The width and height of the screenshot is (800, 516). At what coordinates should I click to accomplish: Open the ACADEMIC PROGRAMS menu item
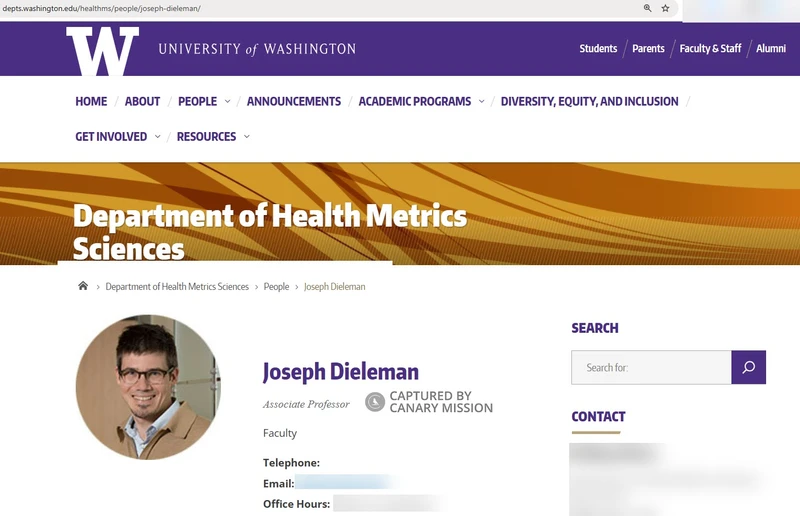point(415,102)
